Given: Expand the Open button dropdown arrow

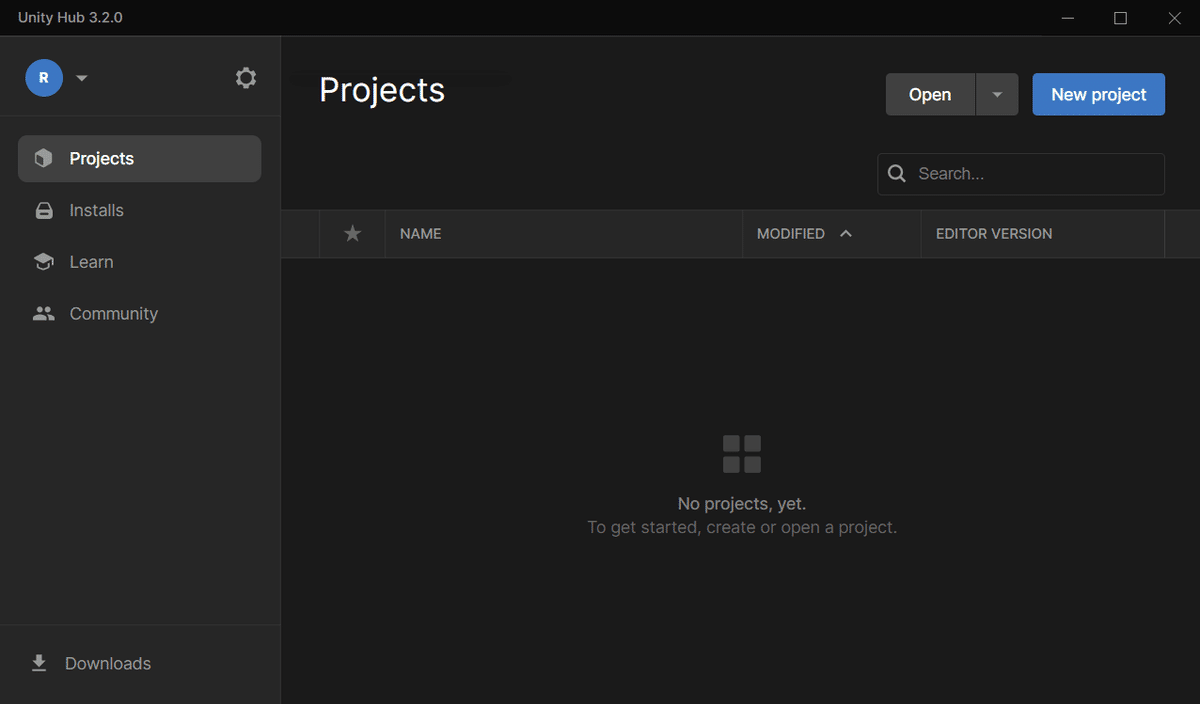Looking at the screenshot, I should pyautogui.click(x=997, y=94).
